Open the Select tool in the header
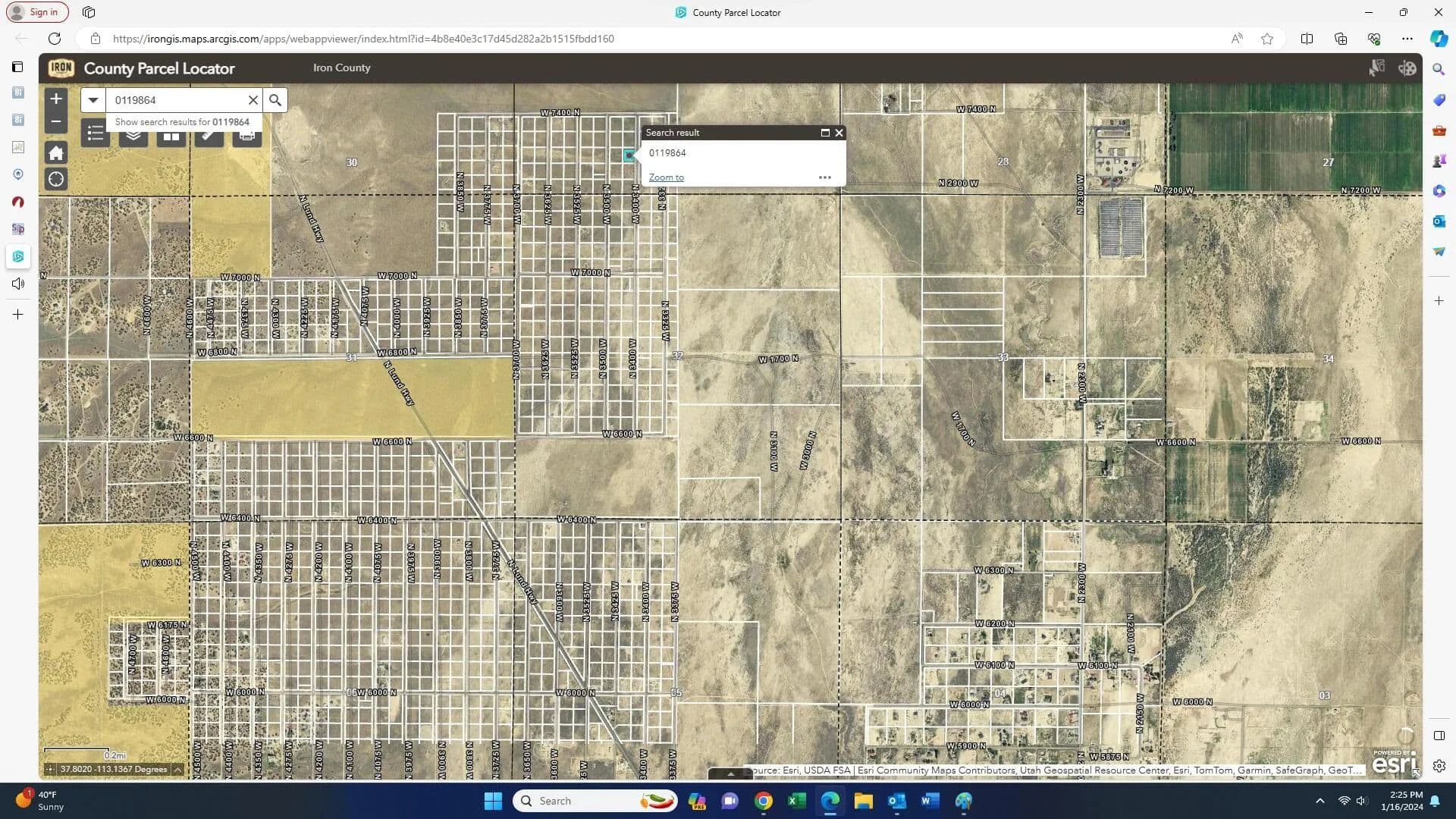1456x819 pixels. pyautogui.click(x=1376, y=68)
